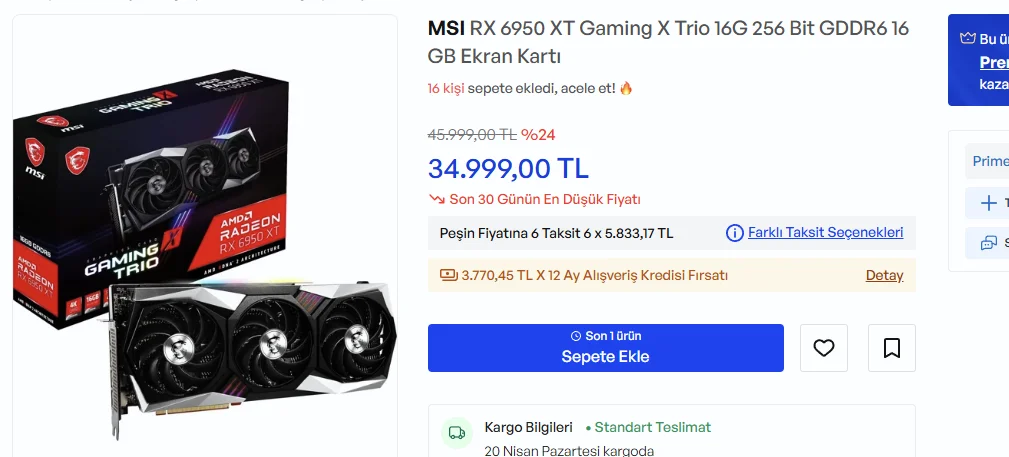This screenshot has height=457, width=1009.
Task: Click the Standart Teslimat label
Action: click(652, 427)
